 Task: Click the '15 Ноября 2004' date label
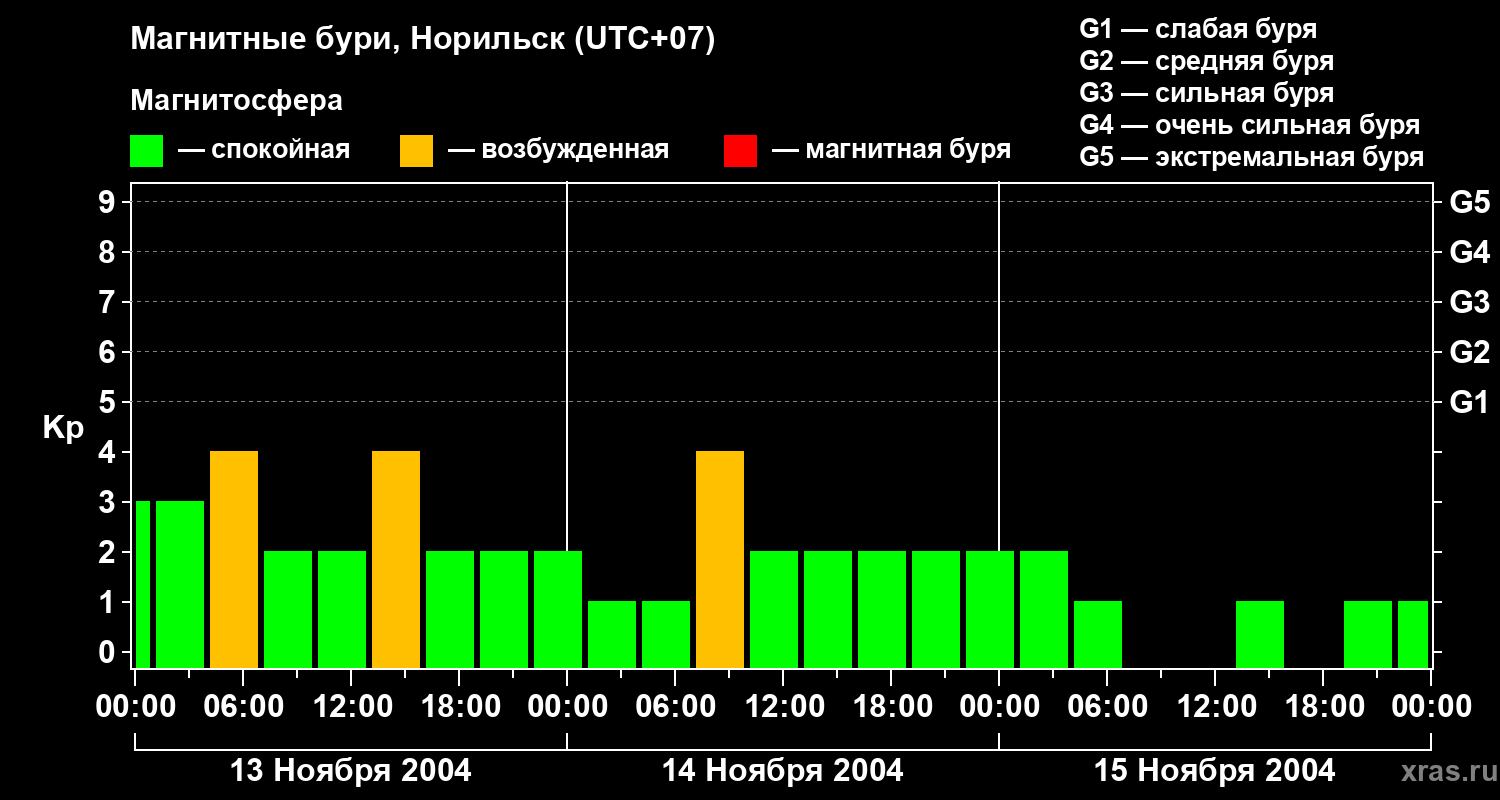tap(1215, 770)
